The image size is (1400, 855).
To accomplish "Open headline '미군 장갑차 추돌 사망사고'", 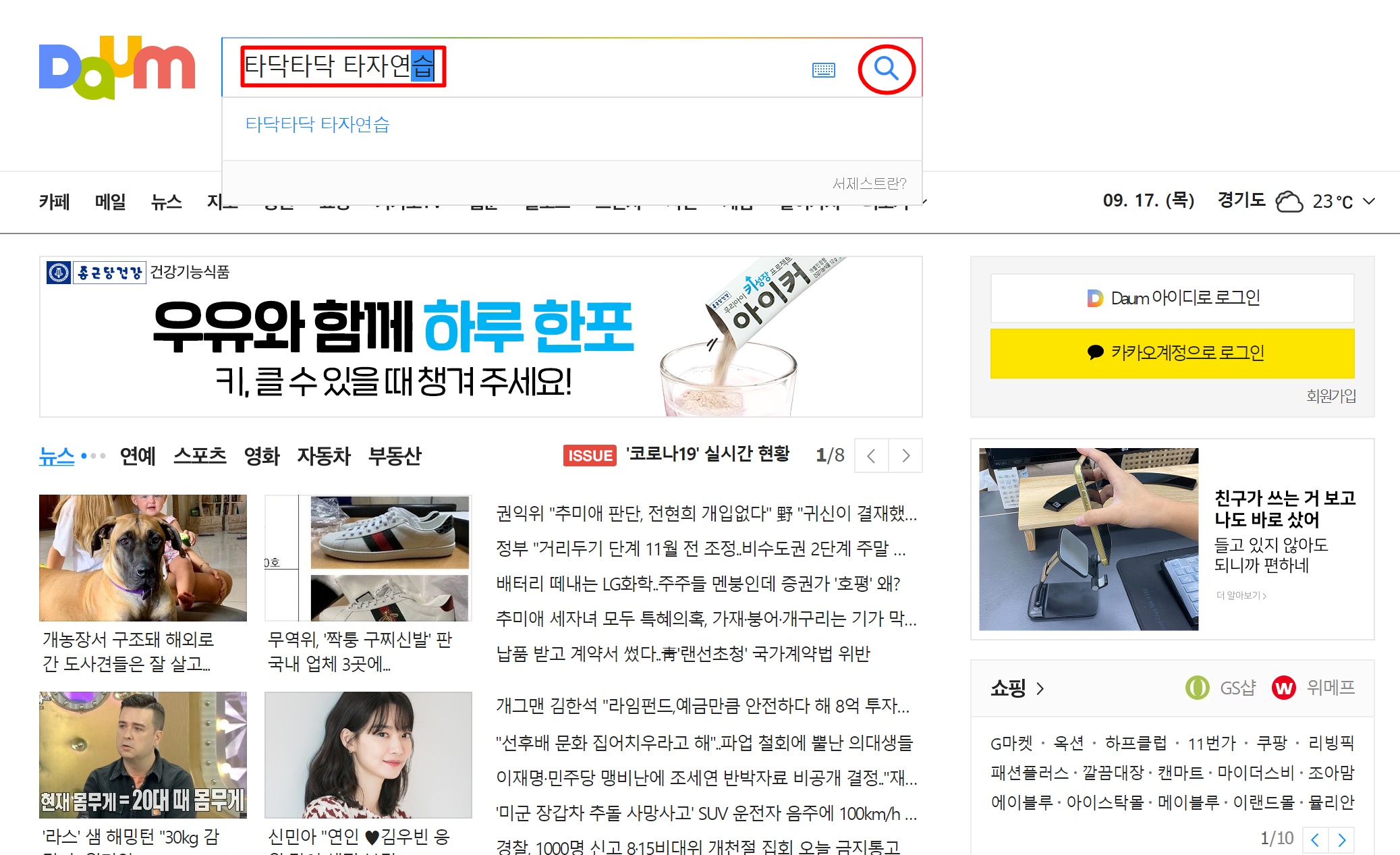I will 706,814.
